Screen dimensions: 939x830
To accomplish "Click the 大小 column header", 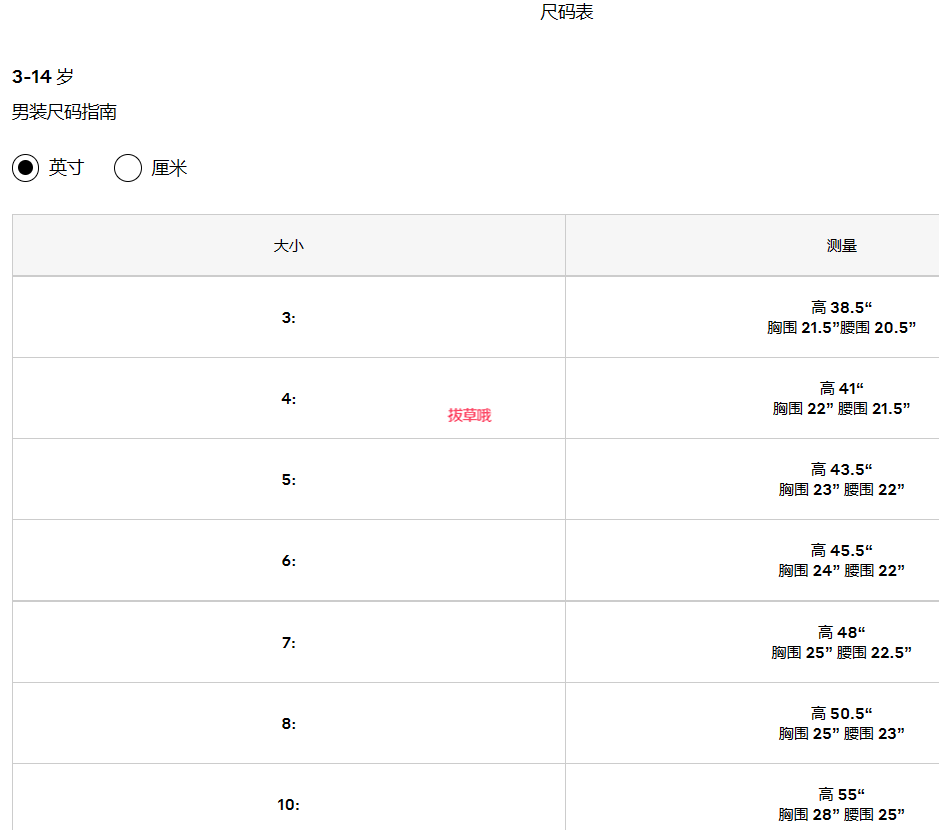I will 288,246.
